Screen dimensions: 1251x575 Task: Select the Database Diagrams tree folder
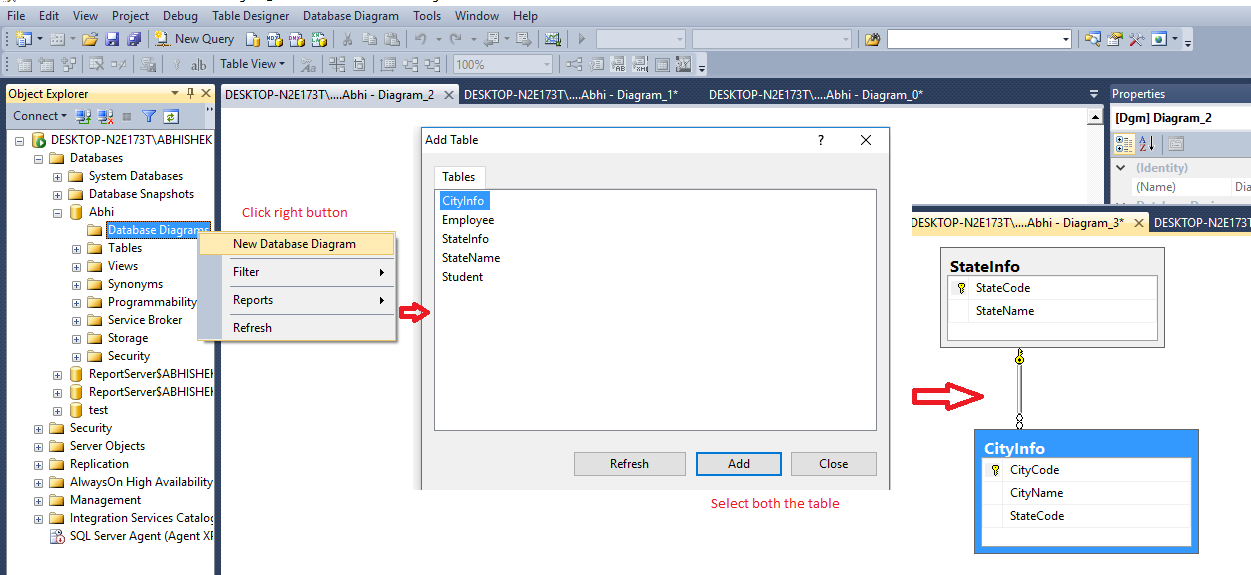(x=158, y=230)
